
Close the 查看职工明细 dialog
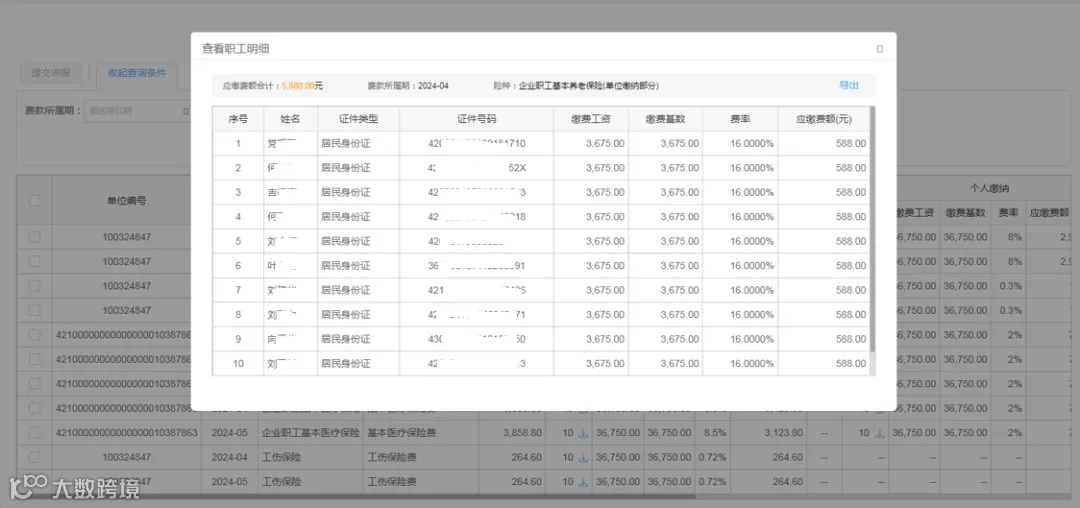(880, 49)
